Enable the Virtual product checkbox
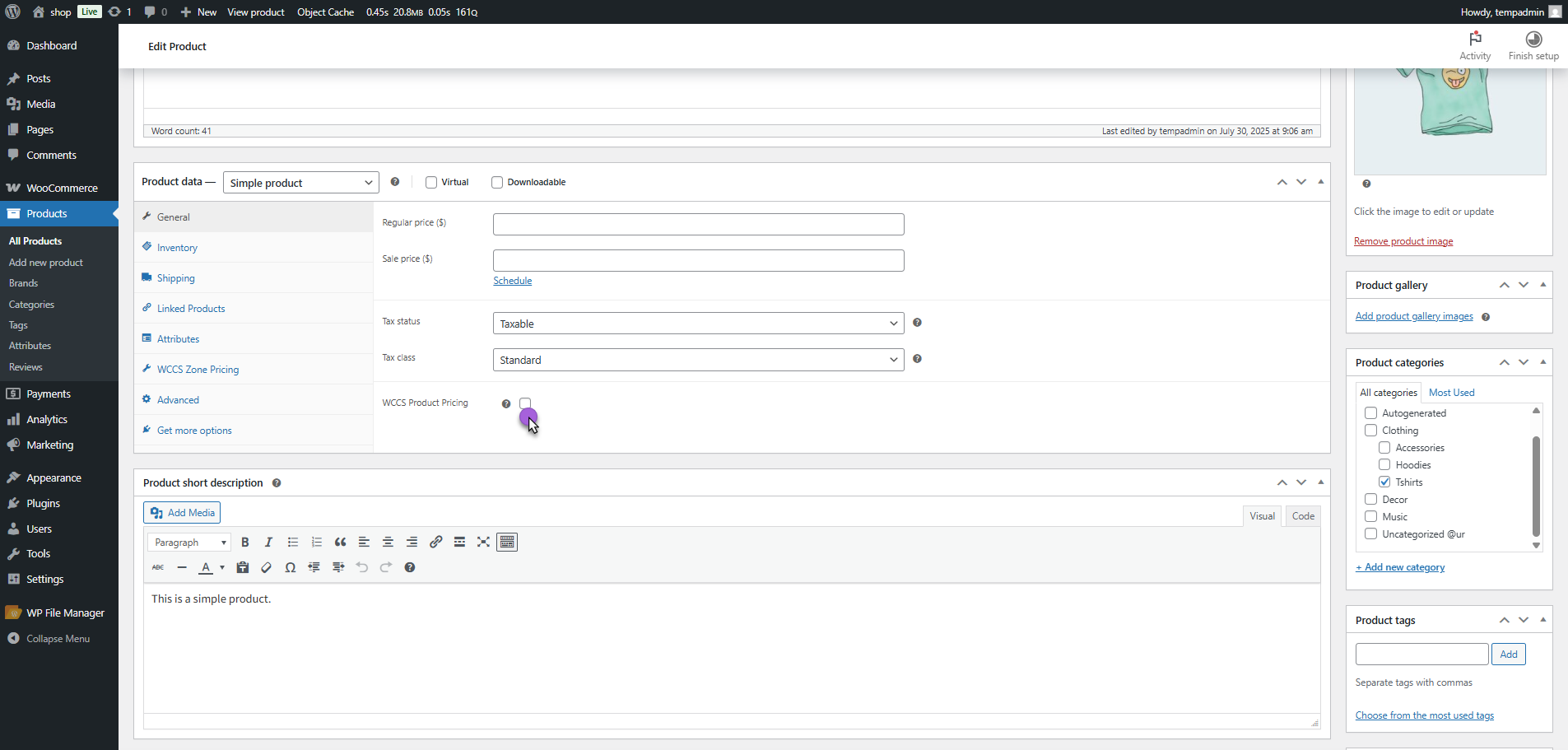The image size is (1568, 750). pyautogui.click(x=431, y=183)
